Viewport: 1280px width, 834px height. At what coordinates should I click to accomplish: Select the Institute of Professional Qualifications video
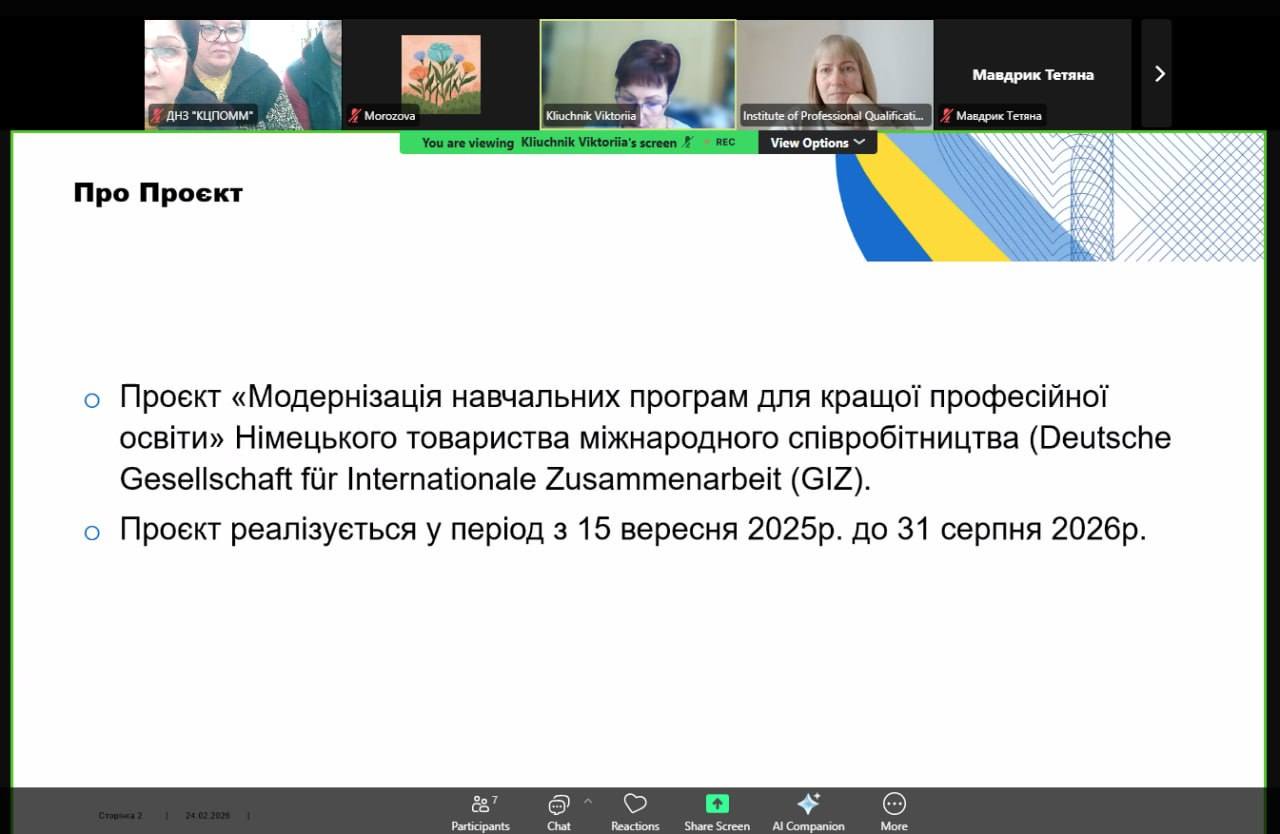click(x=834, y=70)
